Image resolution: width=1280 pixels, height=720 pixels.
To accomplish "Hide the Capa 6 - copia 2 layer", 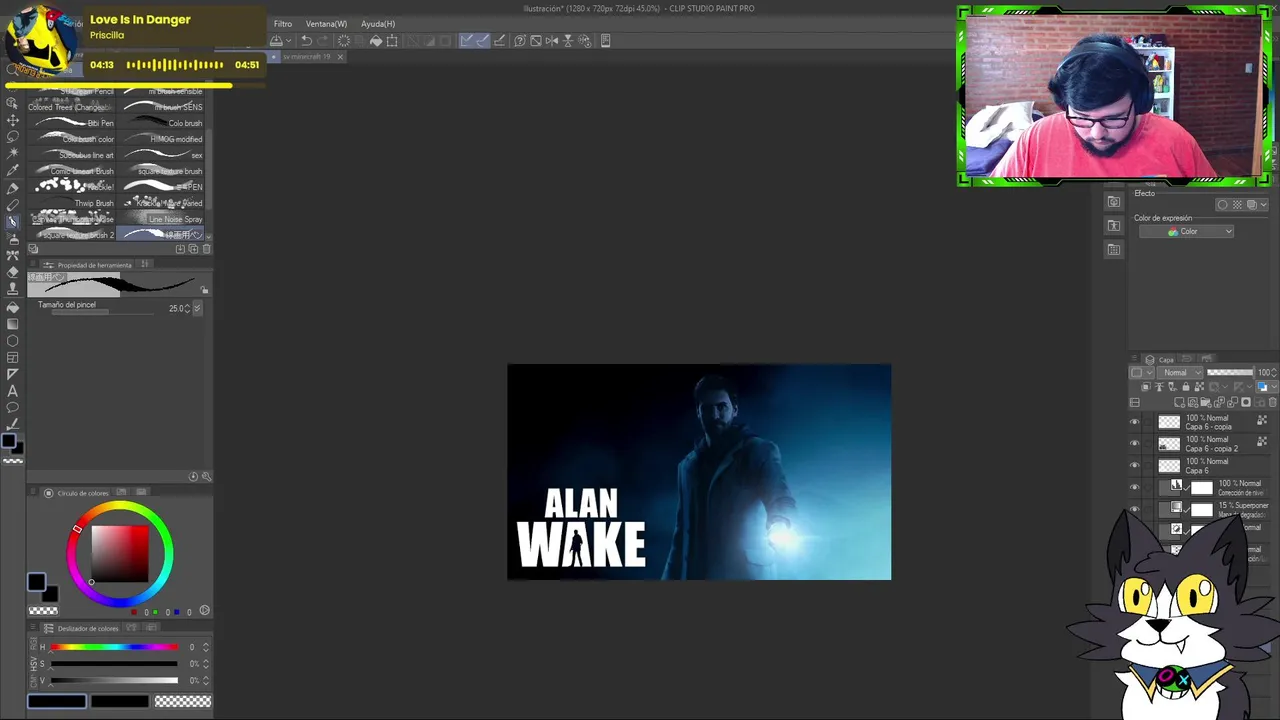I will [x=1134, y=444].
